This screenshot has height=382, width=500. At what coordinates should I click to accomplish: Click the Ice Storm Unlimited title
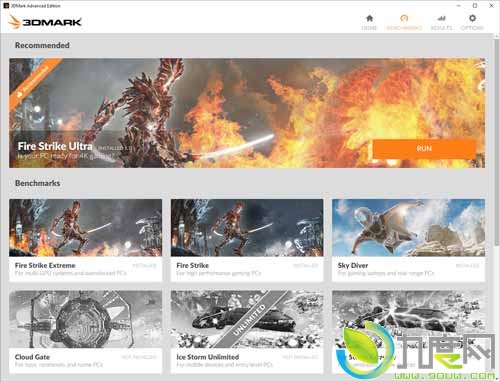[x=208, y=357]
